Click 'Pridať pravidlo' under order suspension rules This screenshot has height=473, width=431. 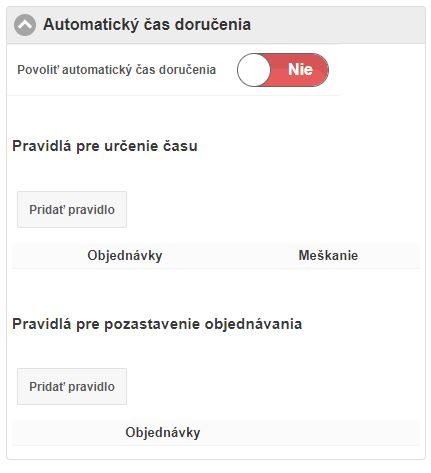click(x=72, y=387)
